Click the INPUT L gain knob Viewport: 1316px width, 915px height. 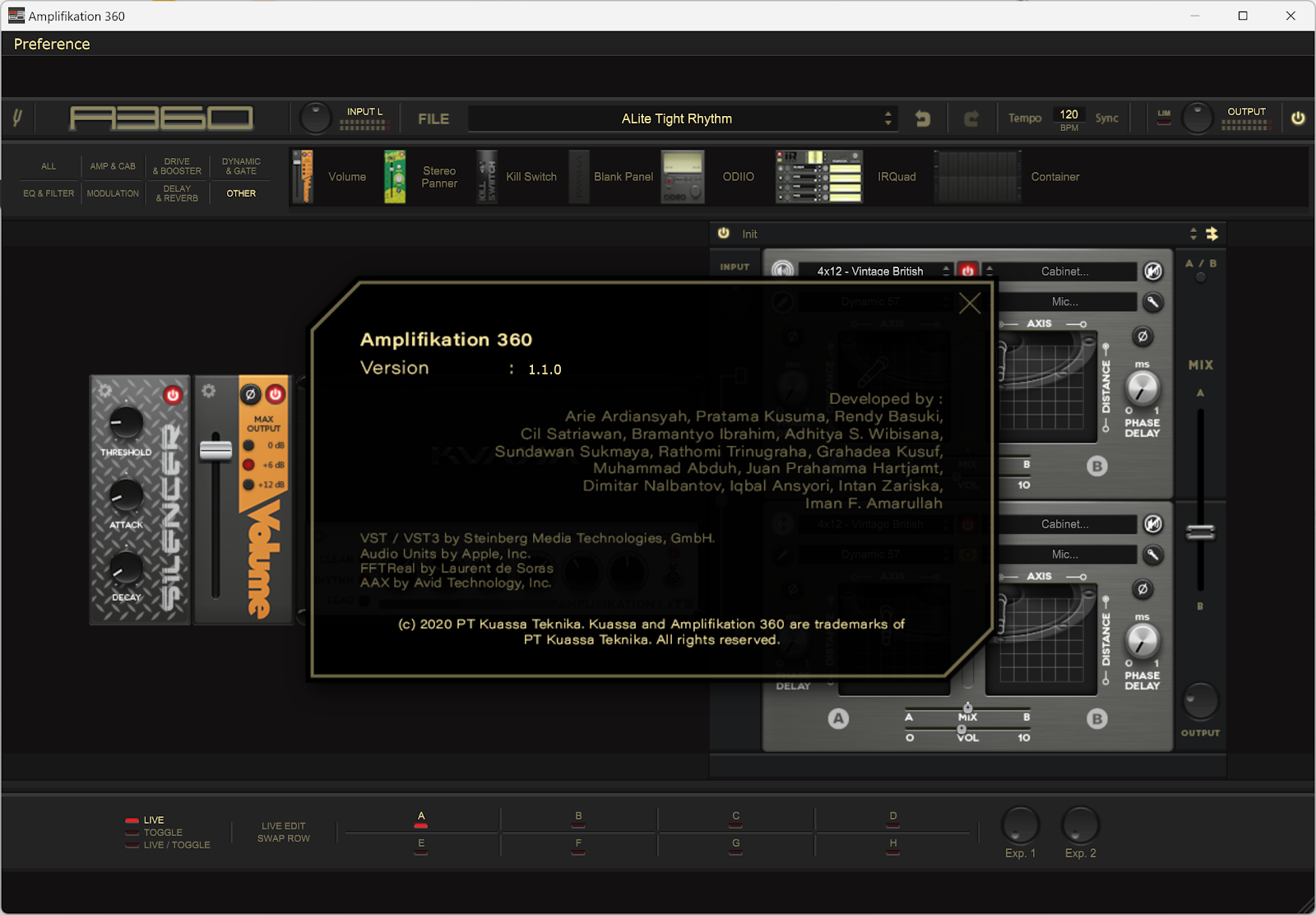315,118
